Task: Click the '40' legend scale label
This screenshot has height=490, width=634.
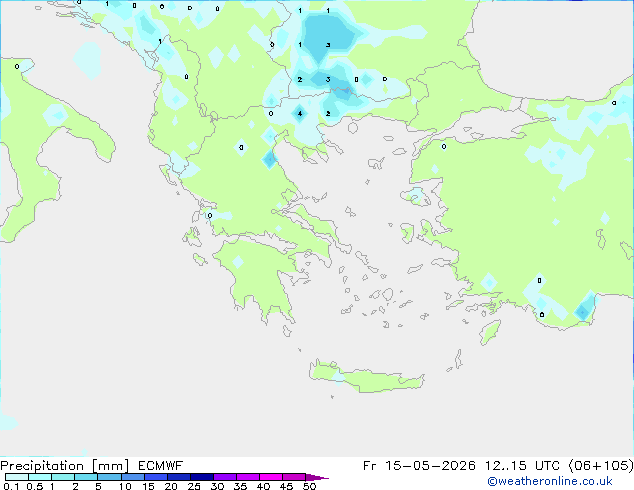Action: point(263,486)
